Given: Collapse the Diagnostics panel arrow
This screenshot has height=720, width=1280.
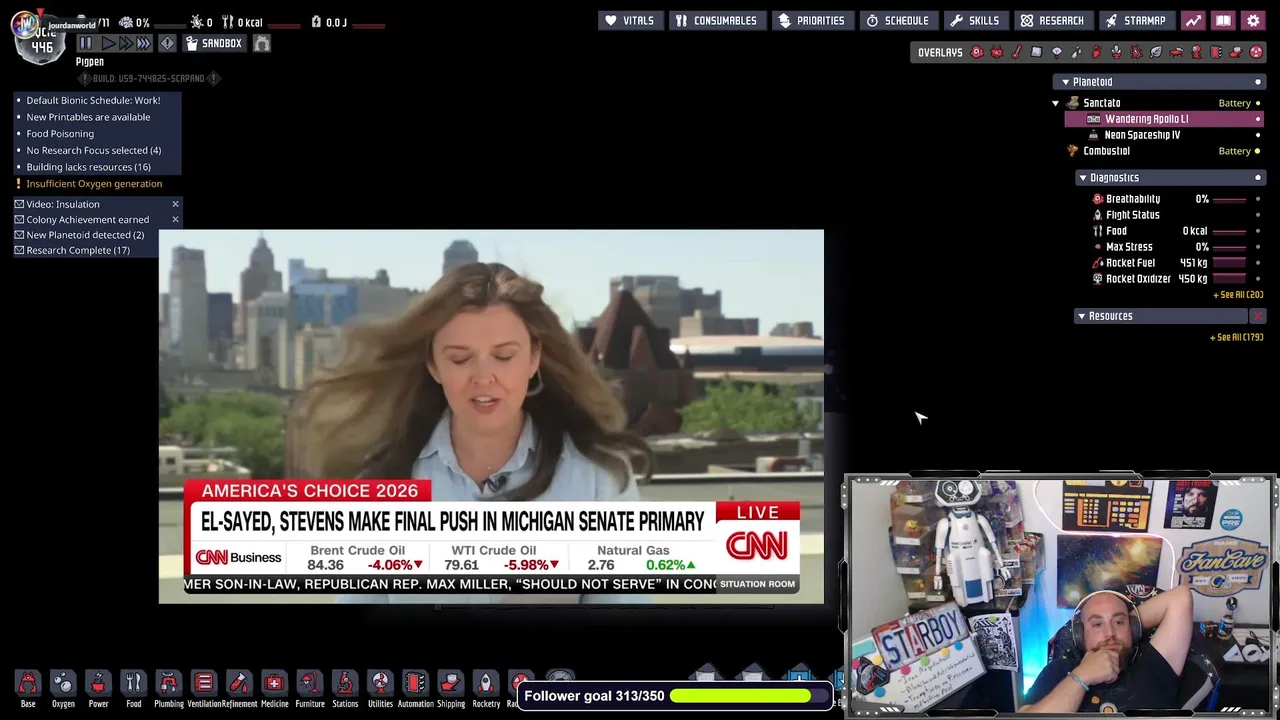Looking at the screenshot, I should [x=1081, y=178].
